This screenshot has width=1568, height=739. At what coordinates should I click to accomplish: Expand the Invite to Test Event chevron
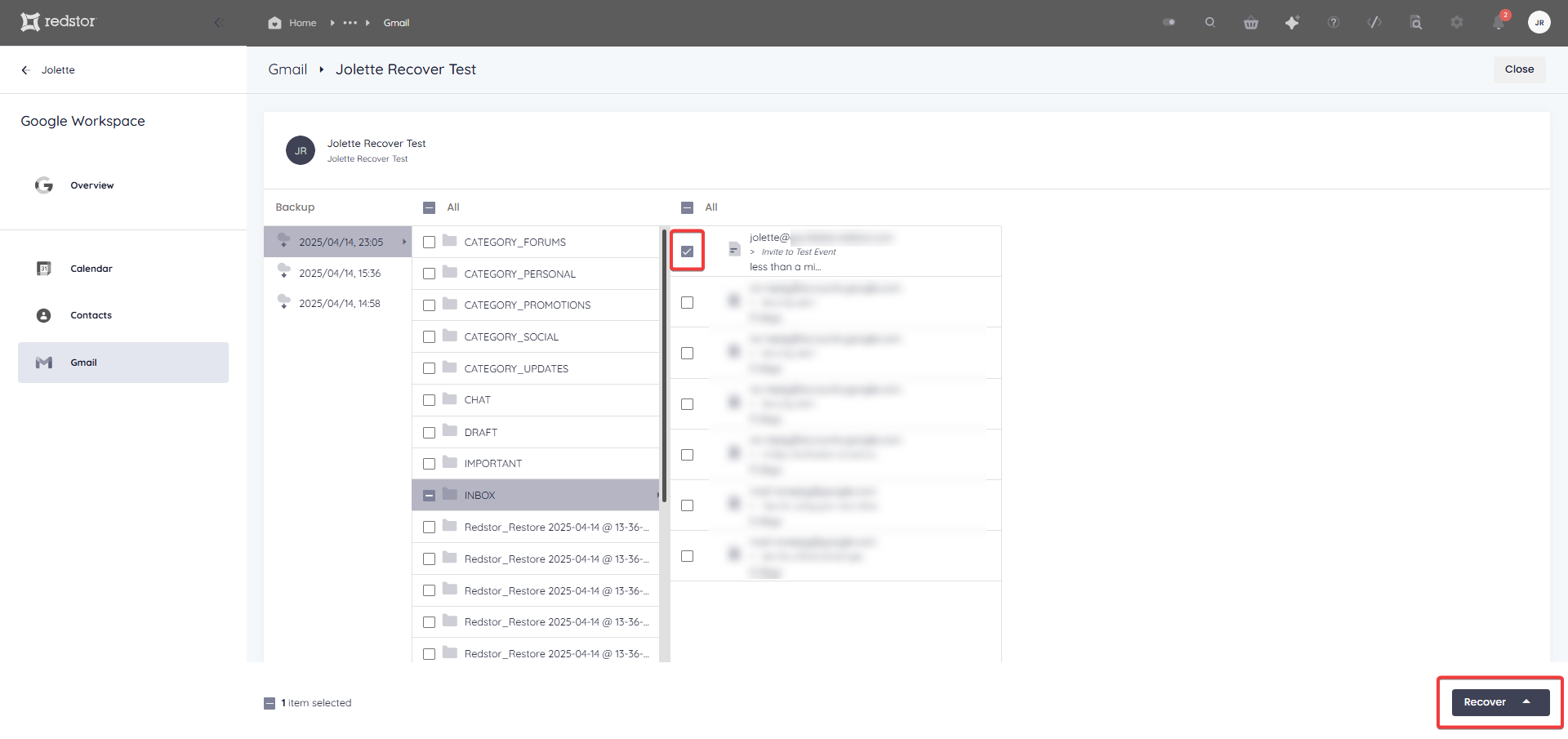(752, 252)
